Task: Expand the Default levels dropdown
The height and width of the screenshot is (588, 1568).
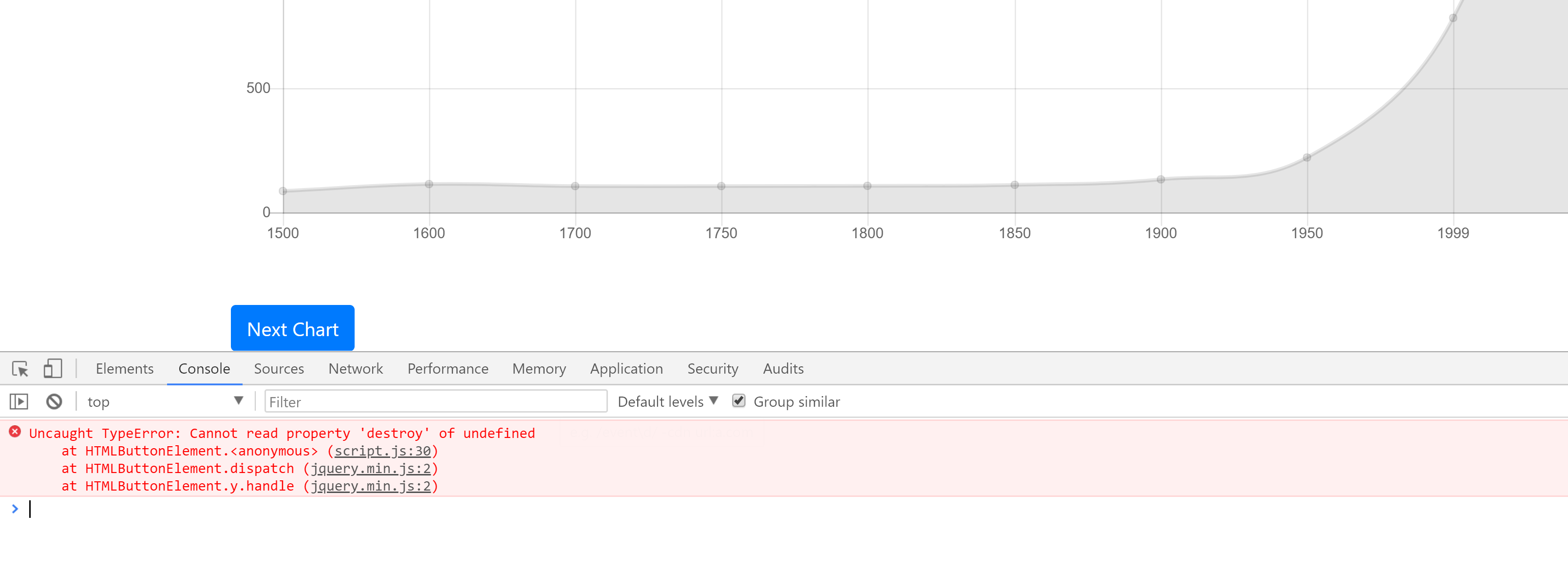Action: 668,402
